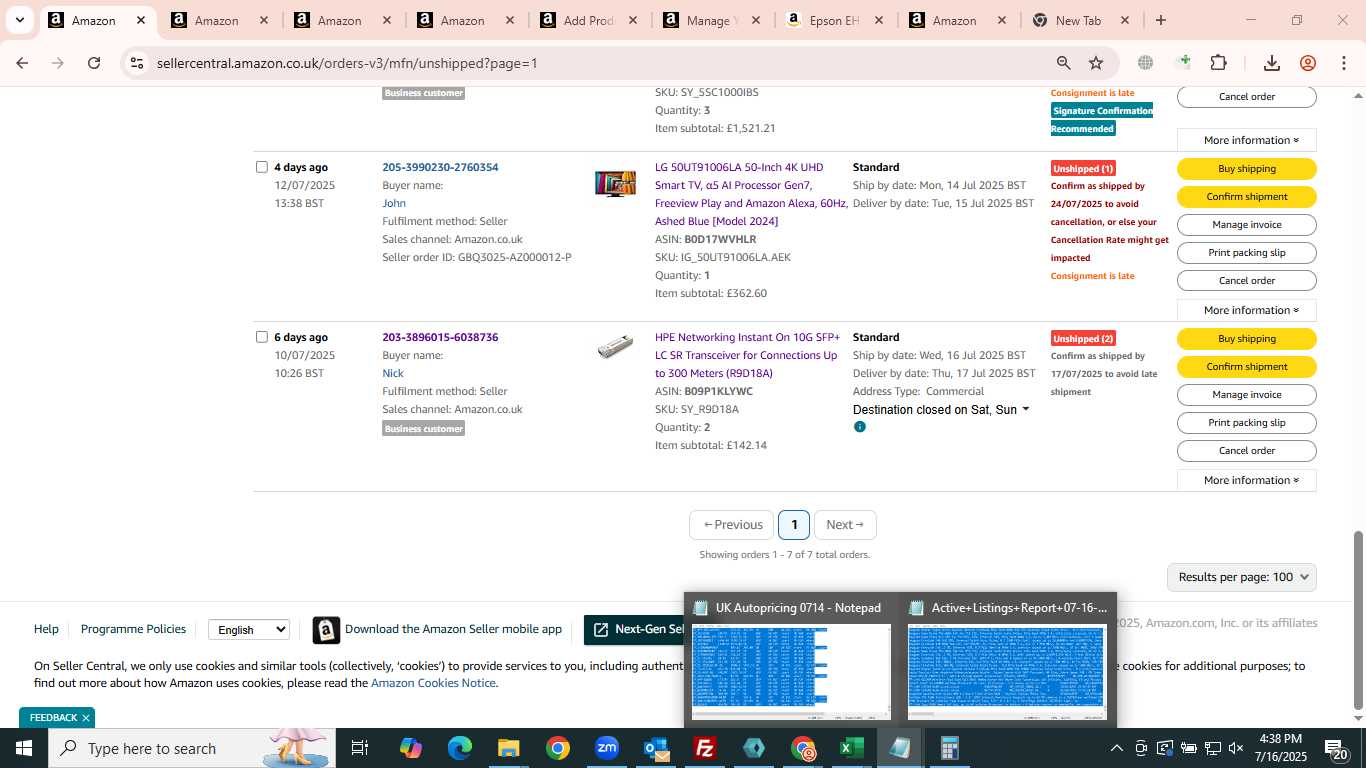Viewport: 1366px width, 768px height.
Task: Open a new tab with plus icon
Action: click(x=1160, y=20)
